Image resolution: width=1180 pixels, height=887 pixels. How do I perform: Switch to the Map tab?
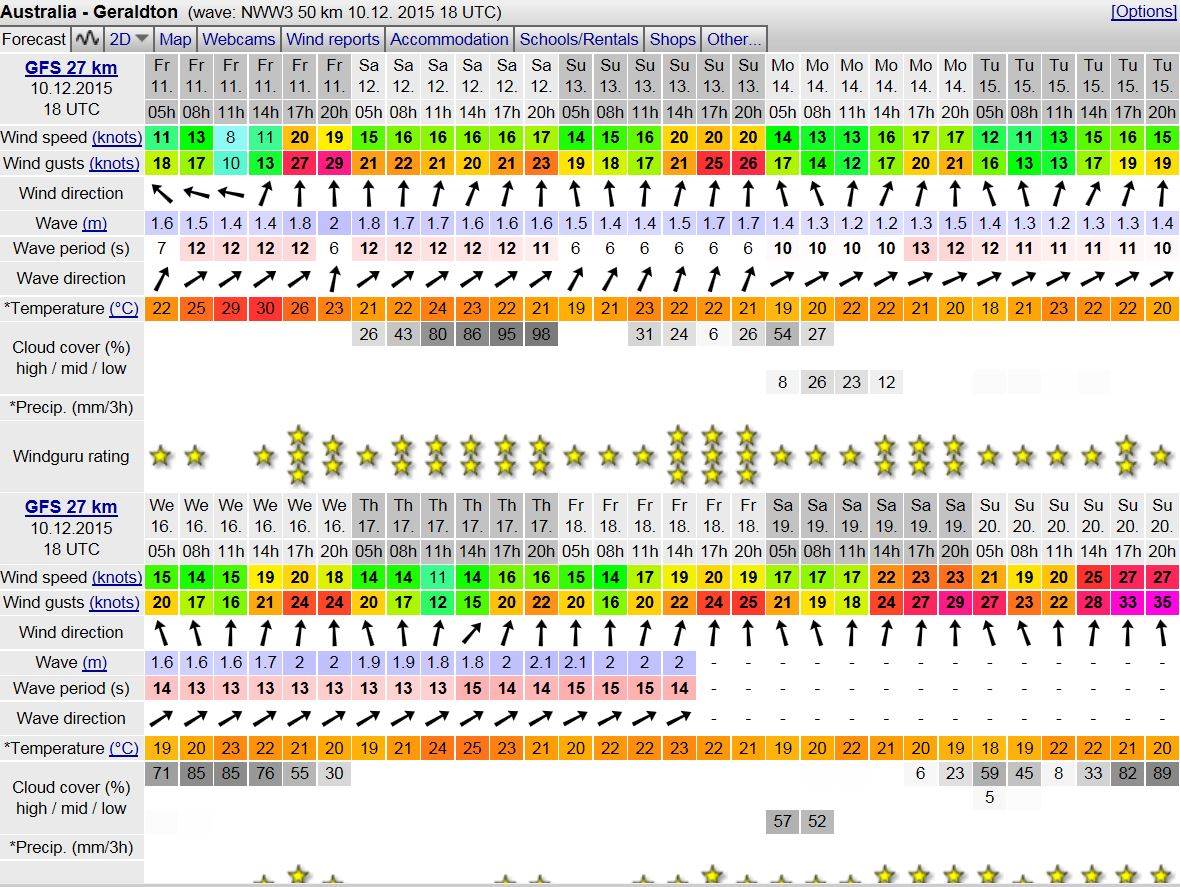175,39
